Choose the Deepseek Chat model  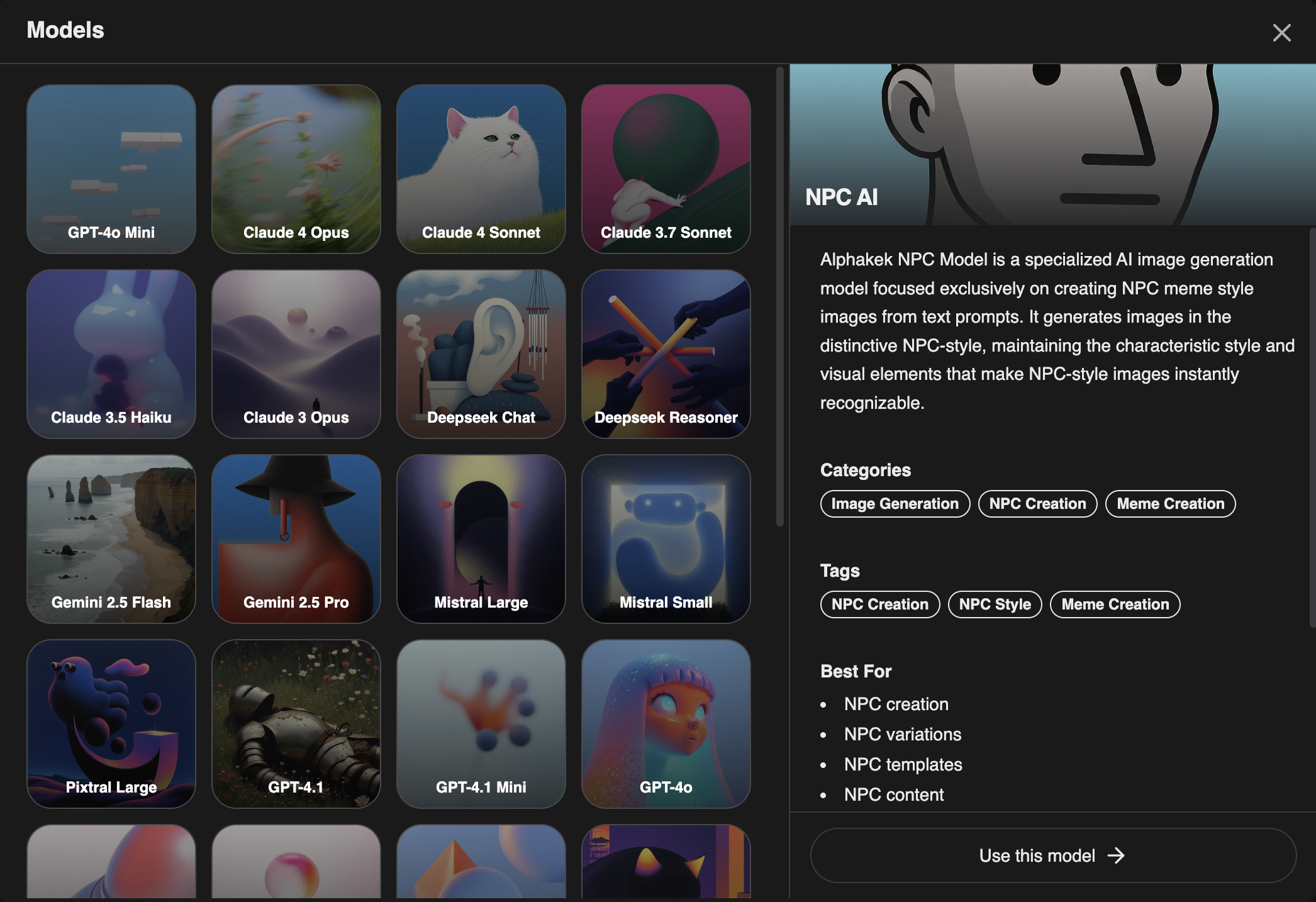point(481,354)
